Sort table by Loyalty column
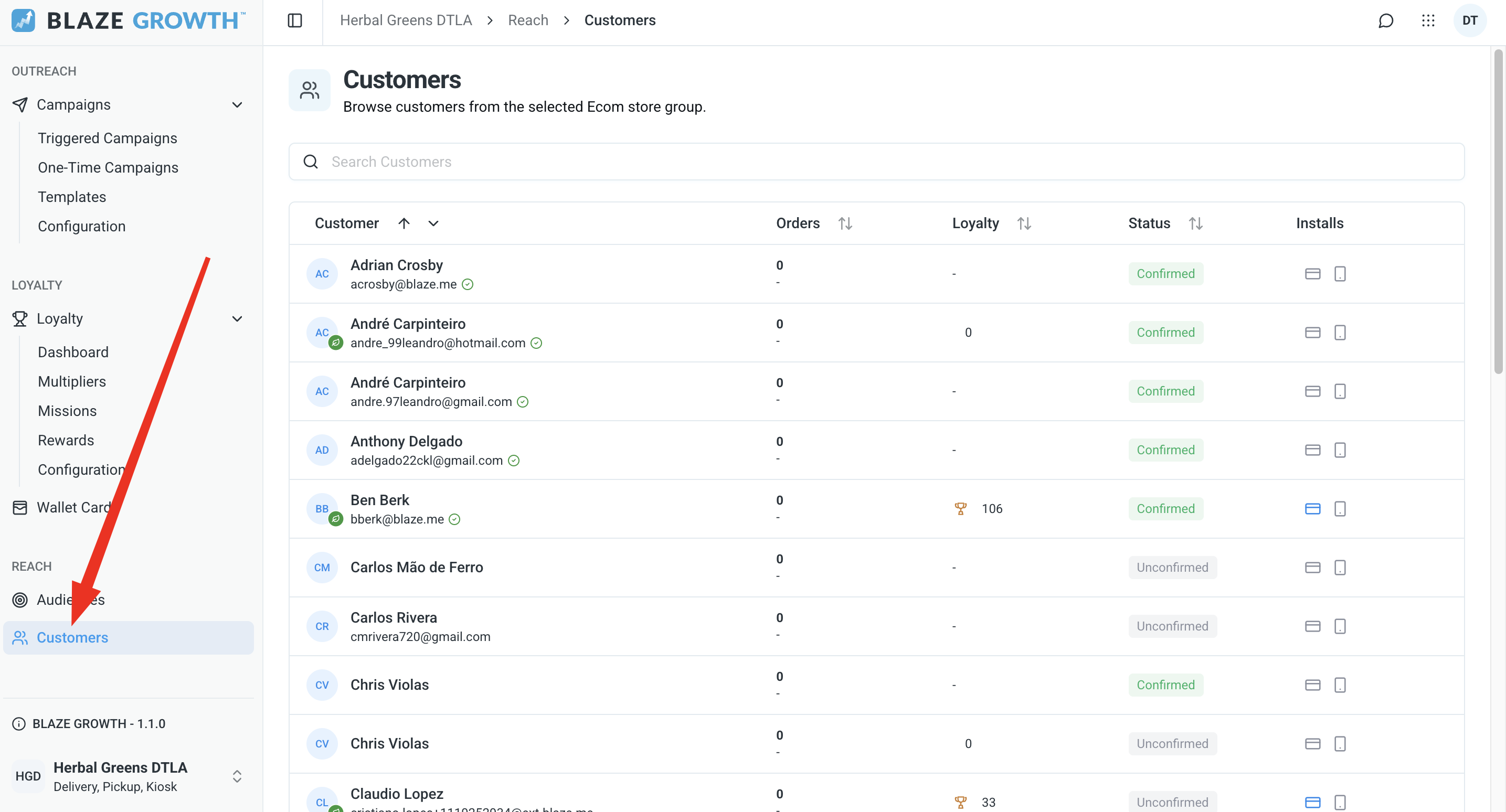The image size is (1506, 812). point(1024,223)
